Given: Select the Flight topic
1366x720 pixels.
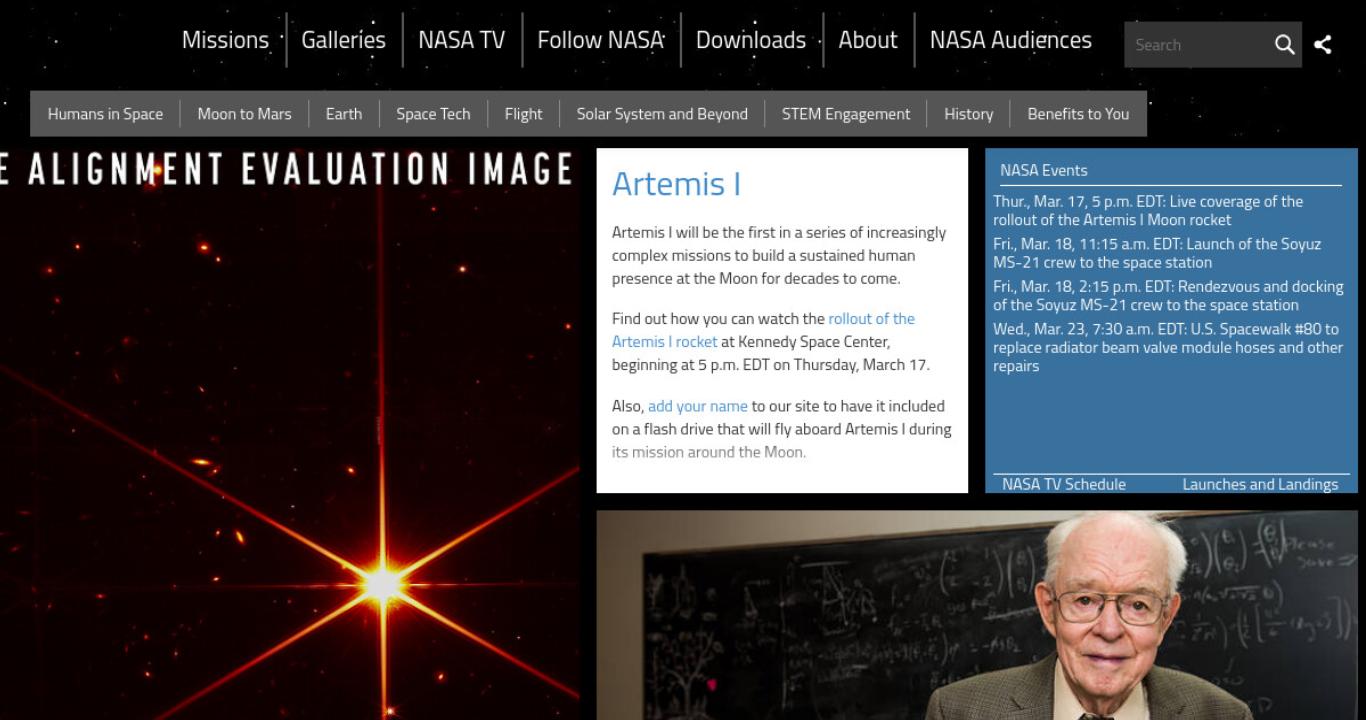Looking at the screenshot, I should tap(524, 114).
